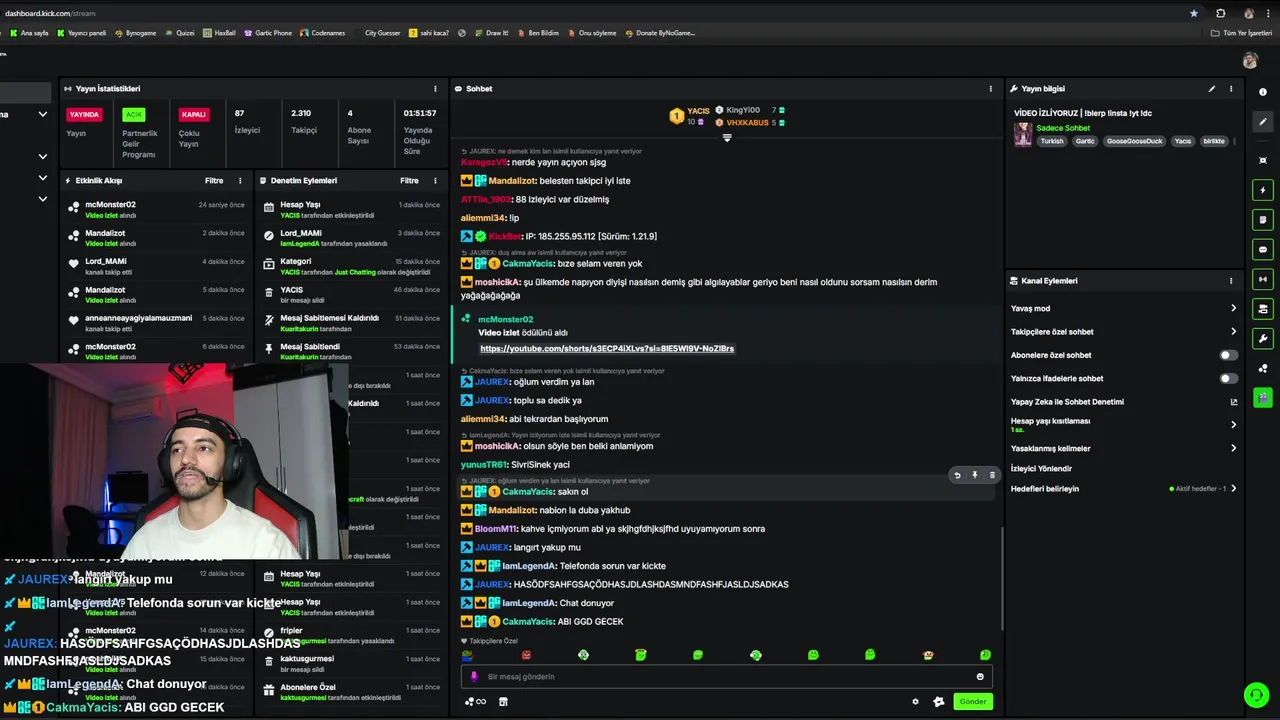Viewport: 1280px width, 720px height.
Task: Click the purple microphone icon in message box
Action: pyautogui.click(x=474, y=677)
